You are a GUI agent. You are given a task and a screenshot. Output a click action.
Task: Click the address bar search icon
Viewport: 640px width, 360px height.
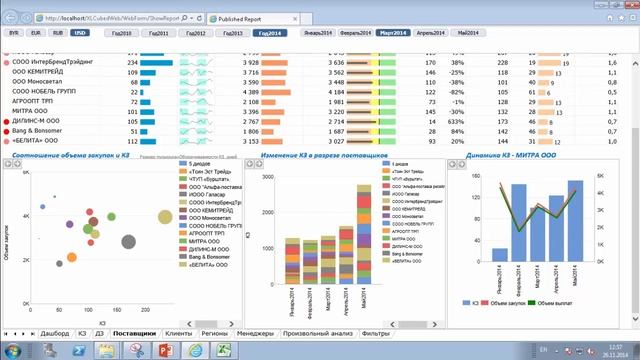(x=184, y=18)
